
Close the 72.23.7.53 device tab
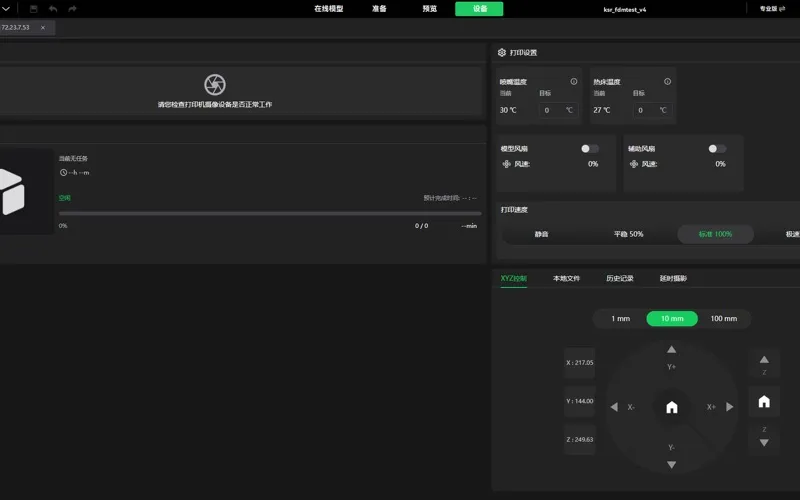click(x=43, y=28)
